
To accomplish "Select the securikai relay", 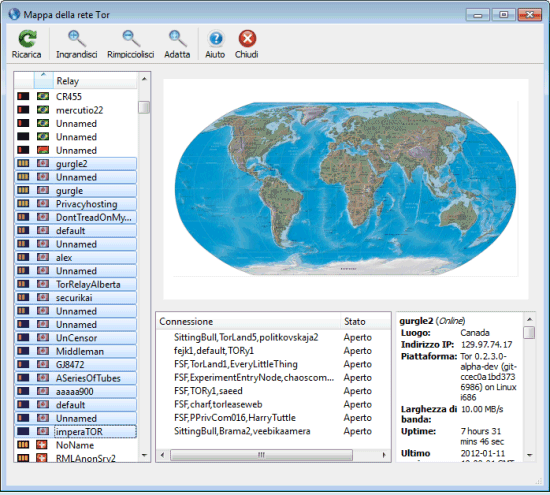I will (75, 297).
